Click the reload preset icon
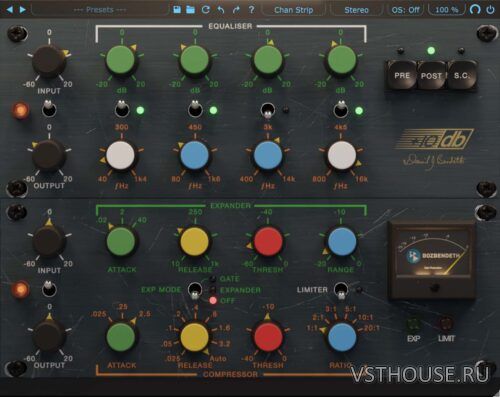500x397 pixels. pyautogui.click(x=206, y=10)
